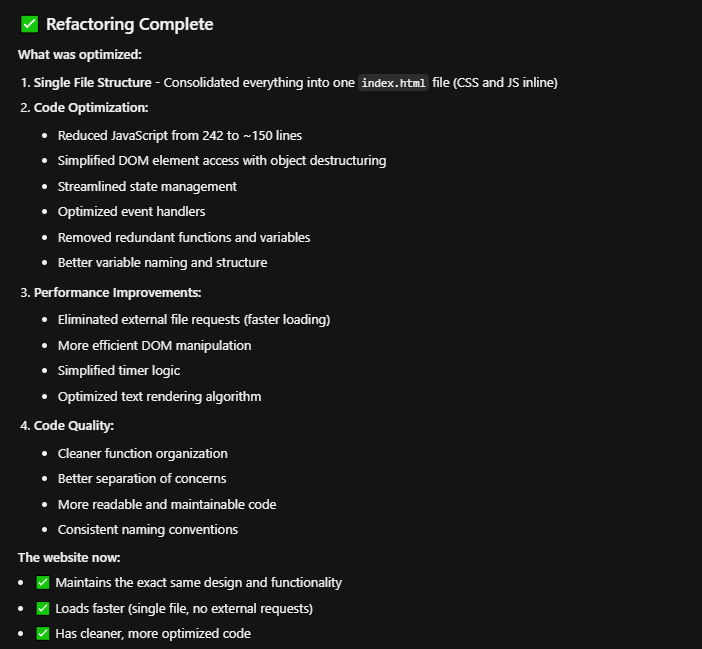Screen dimensions: 702x649
Task: Click the "What was optimized:" subheading
Action: [x=79, y=55]
